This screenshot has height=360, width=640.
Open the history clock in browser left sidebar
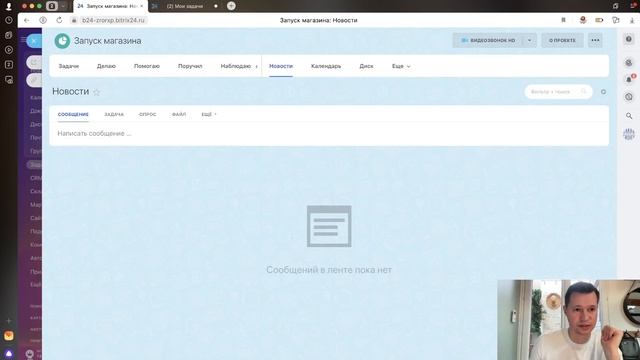point(9,20)
